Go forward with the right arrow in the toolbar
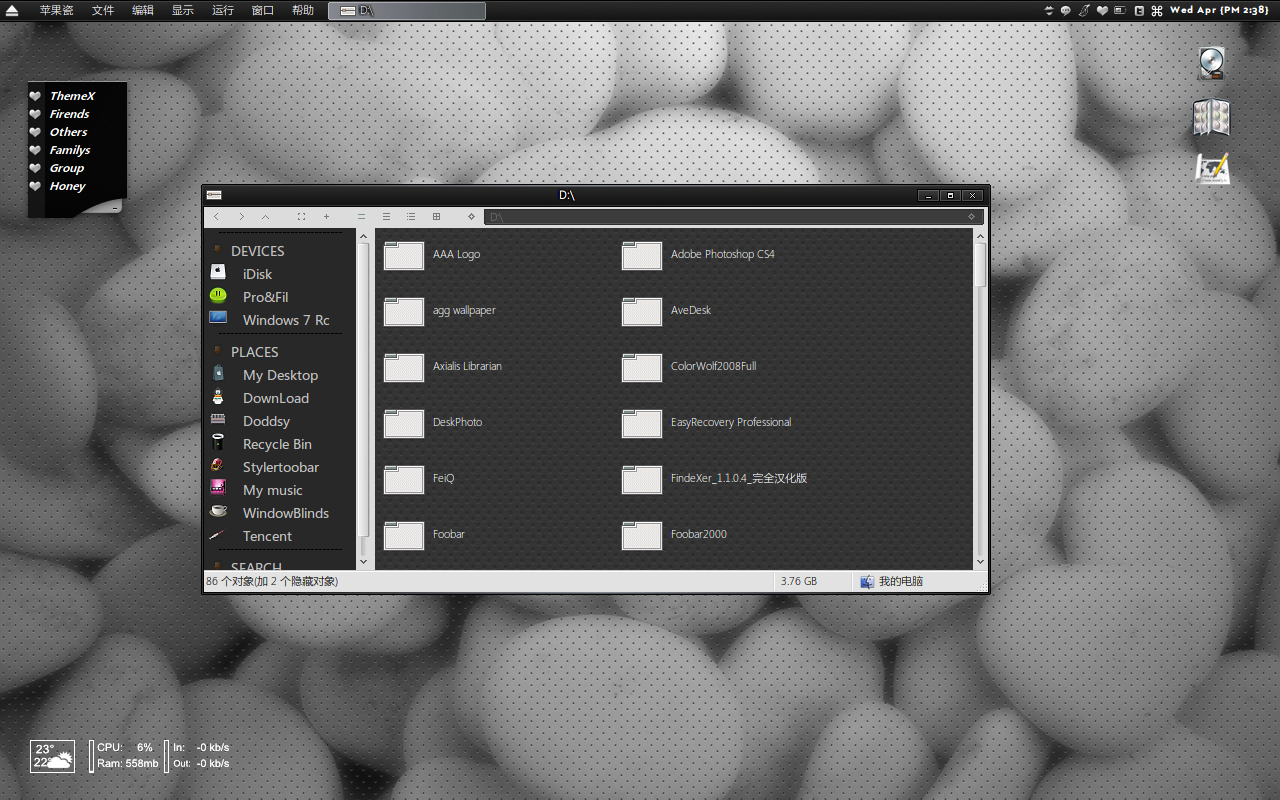 241,217
